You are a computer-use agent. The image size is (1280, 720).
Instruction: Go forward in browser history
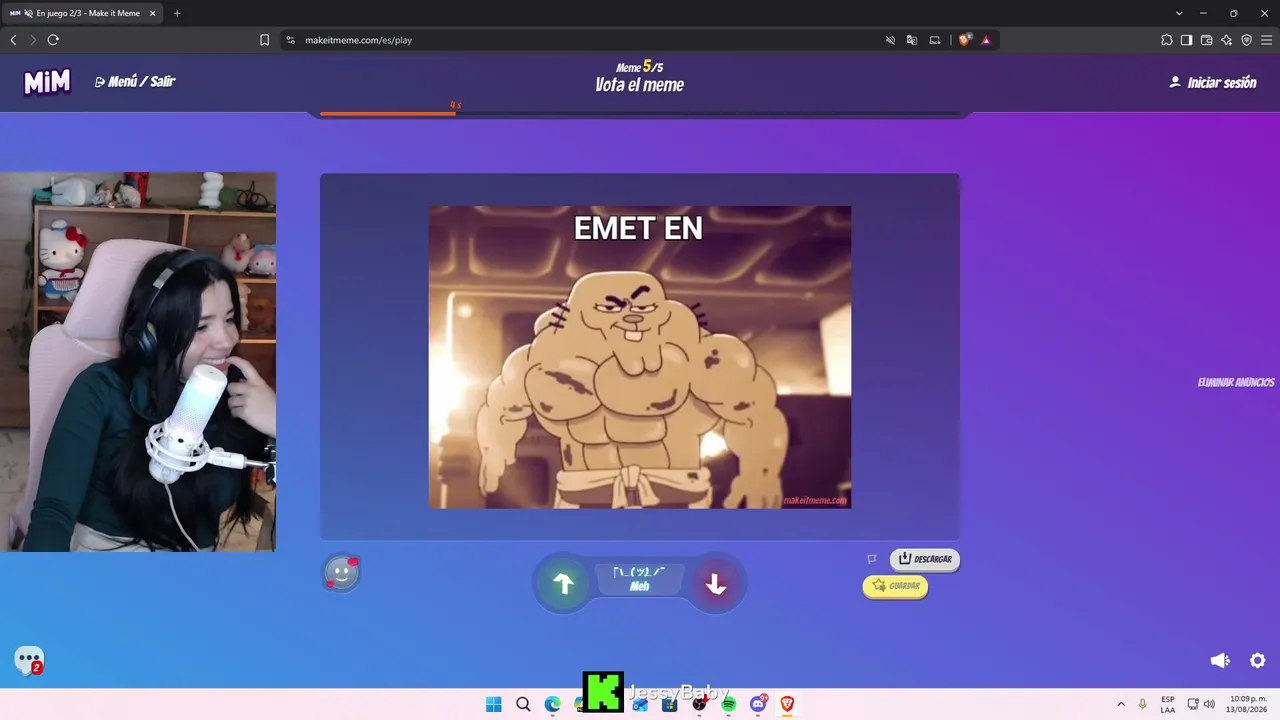click(33, 40)
